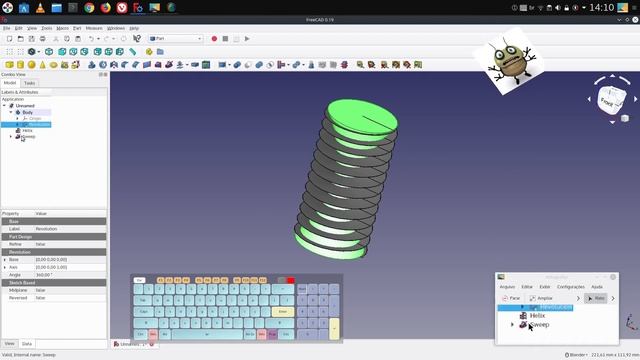This screenshot has width=640, height=360.
Task: Switch to the View properties tab
Action: click(9, 344)
